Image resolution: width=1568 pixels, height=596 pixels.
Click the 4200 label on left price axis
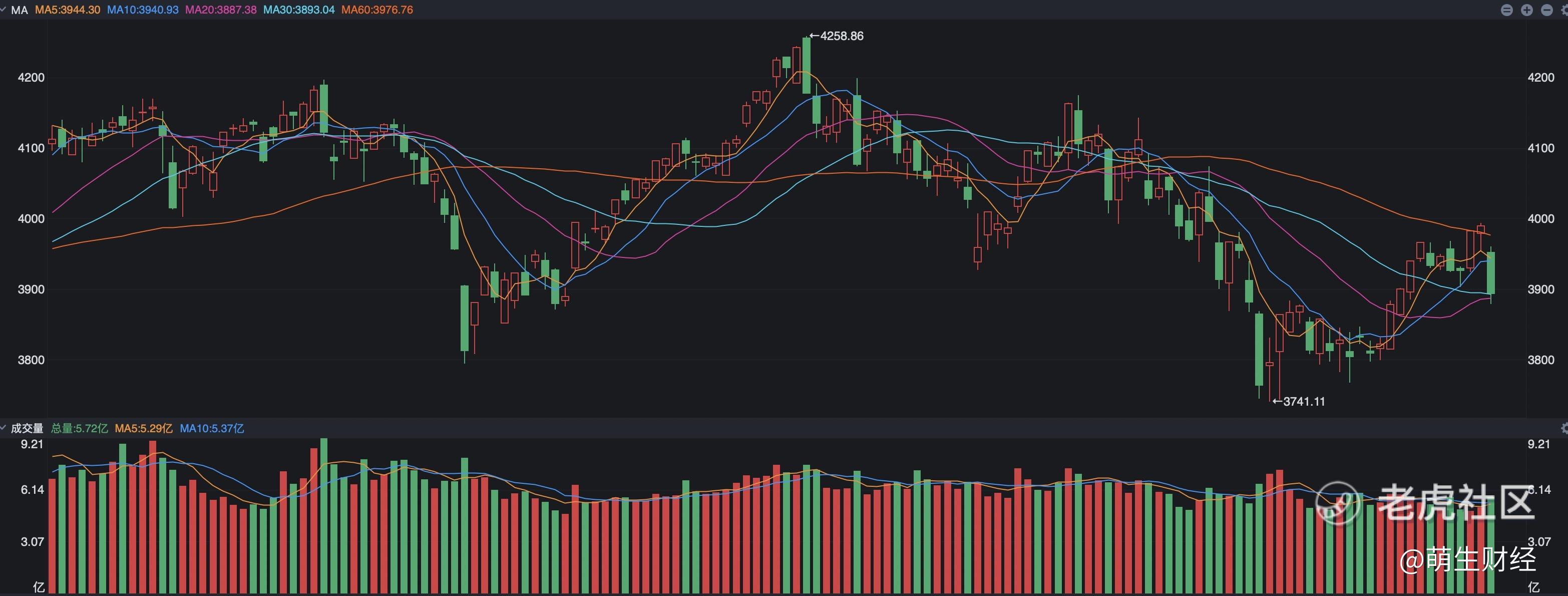tap(31, 77)
